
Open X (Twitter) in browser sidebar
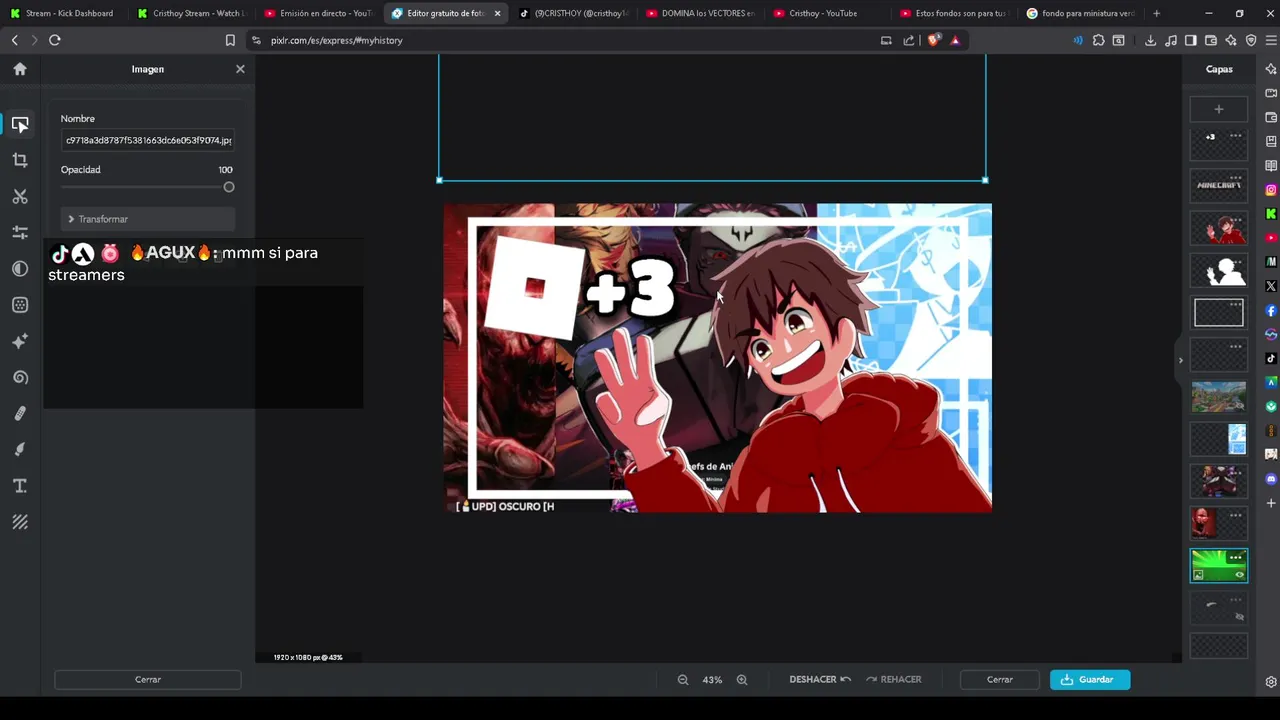point(1271,286)
